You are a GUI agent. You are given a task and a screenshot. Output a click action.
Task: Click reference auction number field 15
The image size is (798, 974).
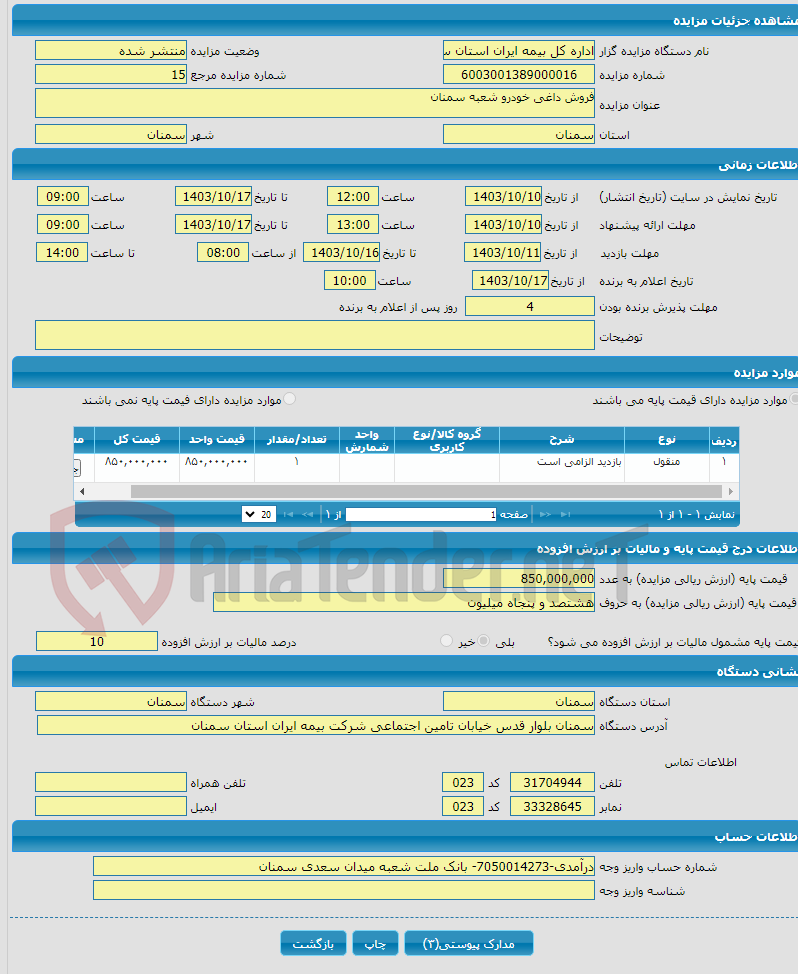[111, 75]
